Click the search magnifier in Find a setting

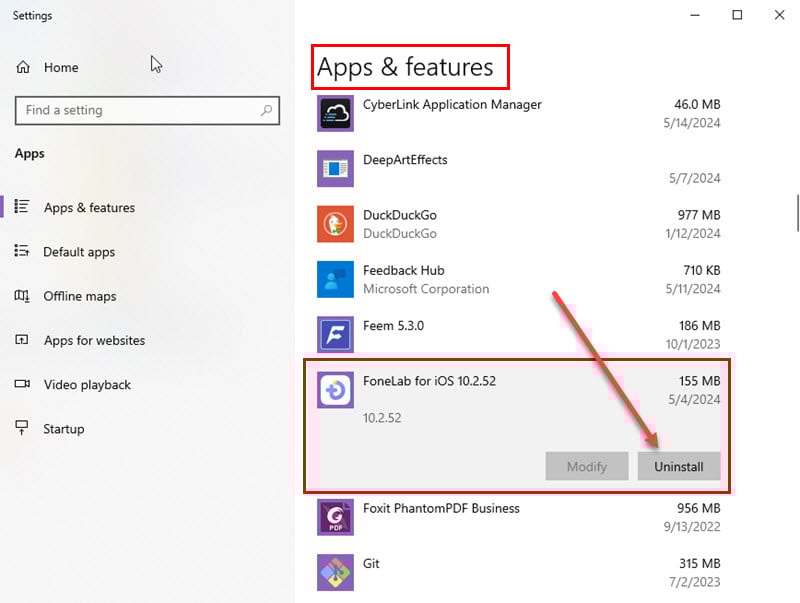coord(266,110)
